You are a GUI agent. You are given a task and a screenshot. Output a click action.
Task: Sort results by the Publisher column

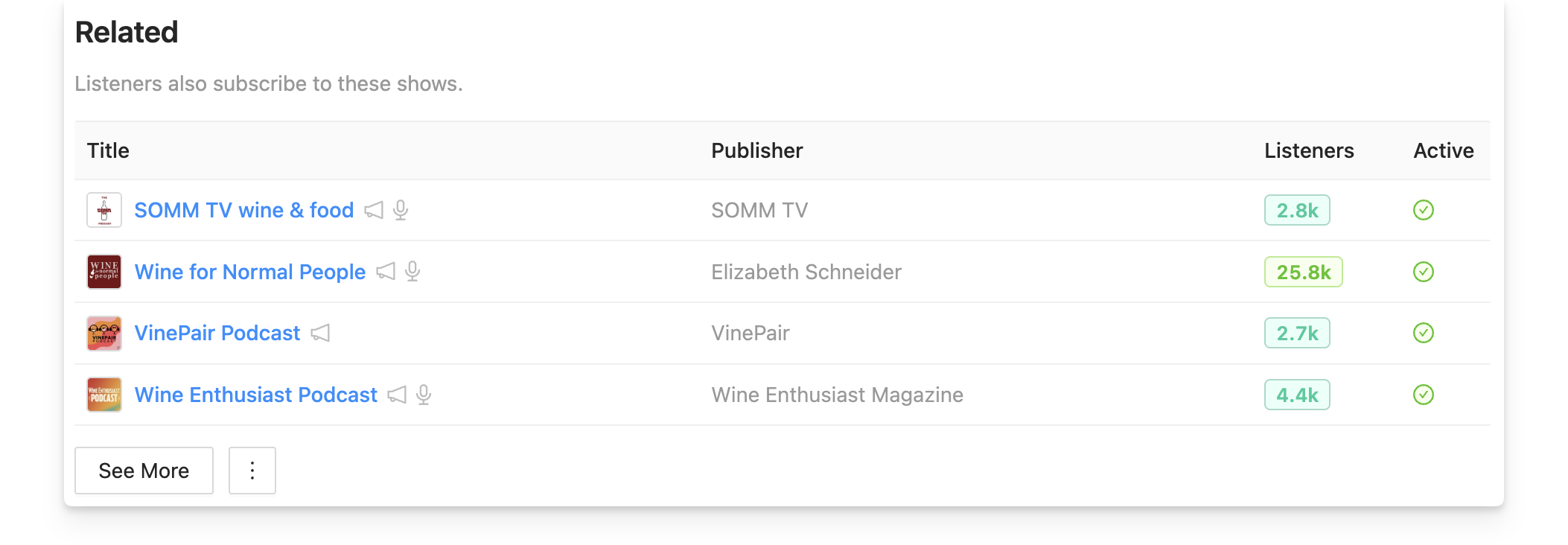pyautogui.click(x=757, y=150)
